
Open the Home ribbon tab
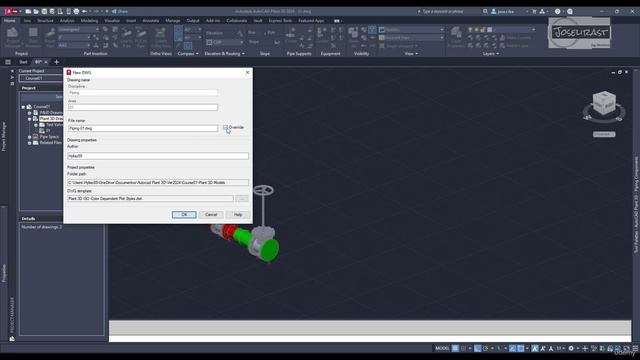click(x=9, y=20)
